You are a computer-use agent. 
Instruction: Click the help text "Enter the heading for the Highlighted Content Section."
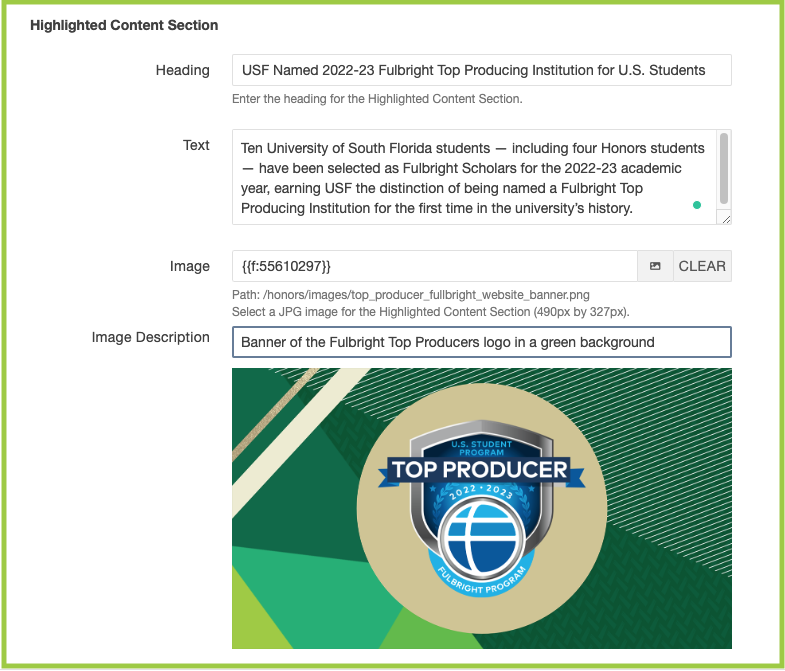point(377,99)
